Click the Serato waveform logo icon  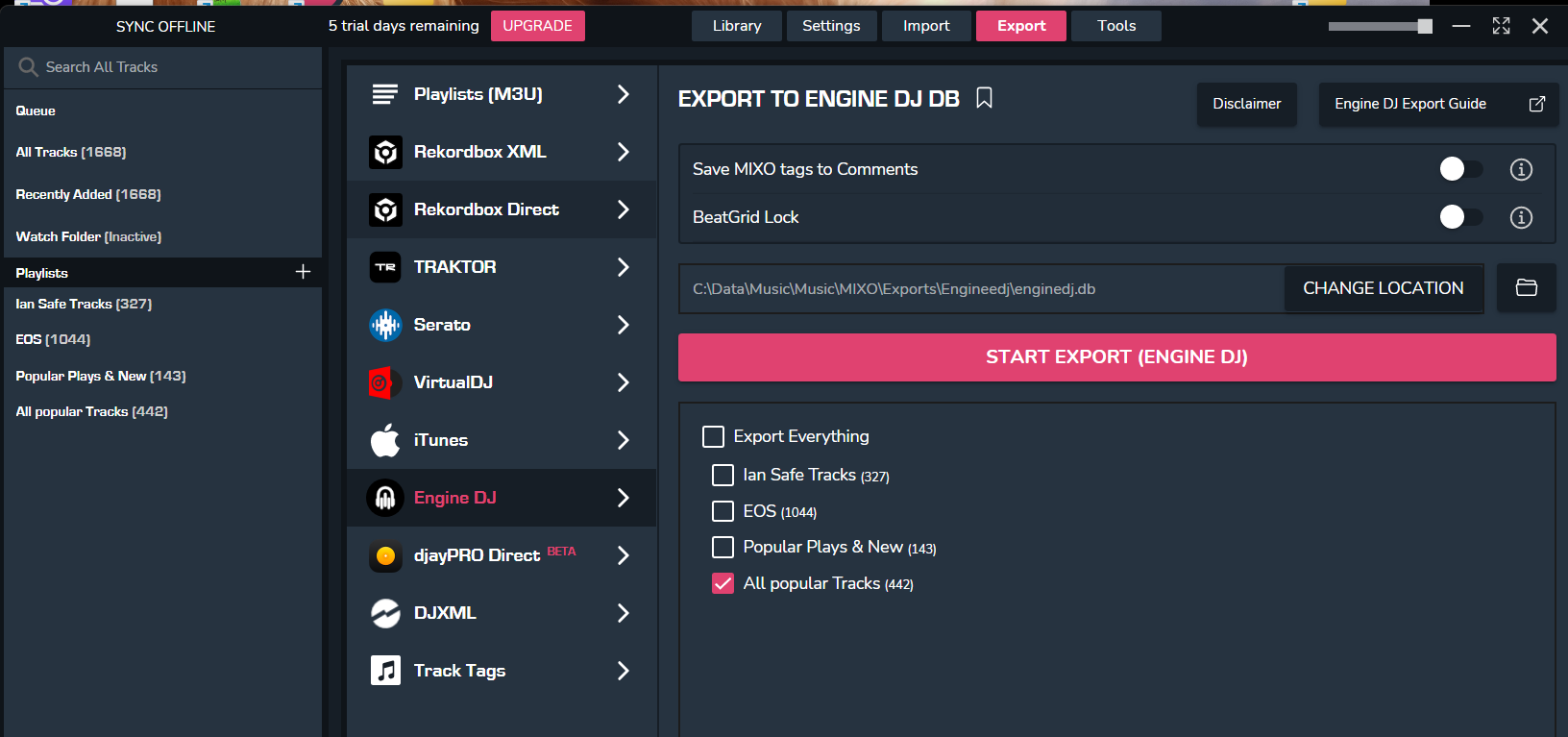pos(385,325)
